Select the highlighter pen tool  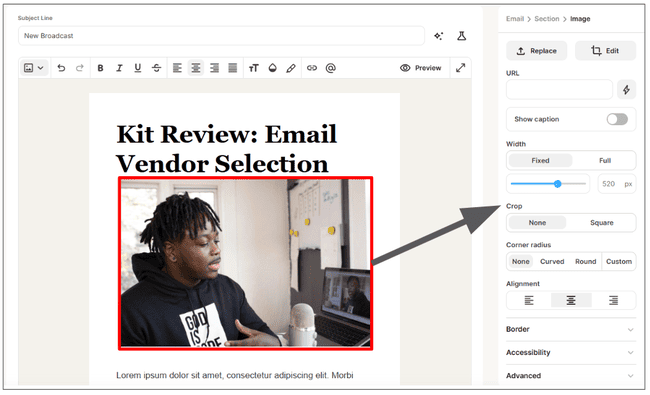tap(291, 68)
